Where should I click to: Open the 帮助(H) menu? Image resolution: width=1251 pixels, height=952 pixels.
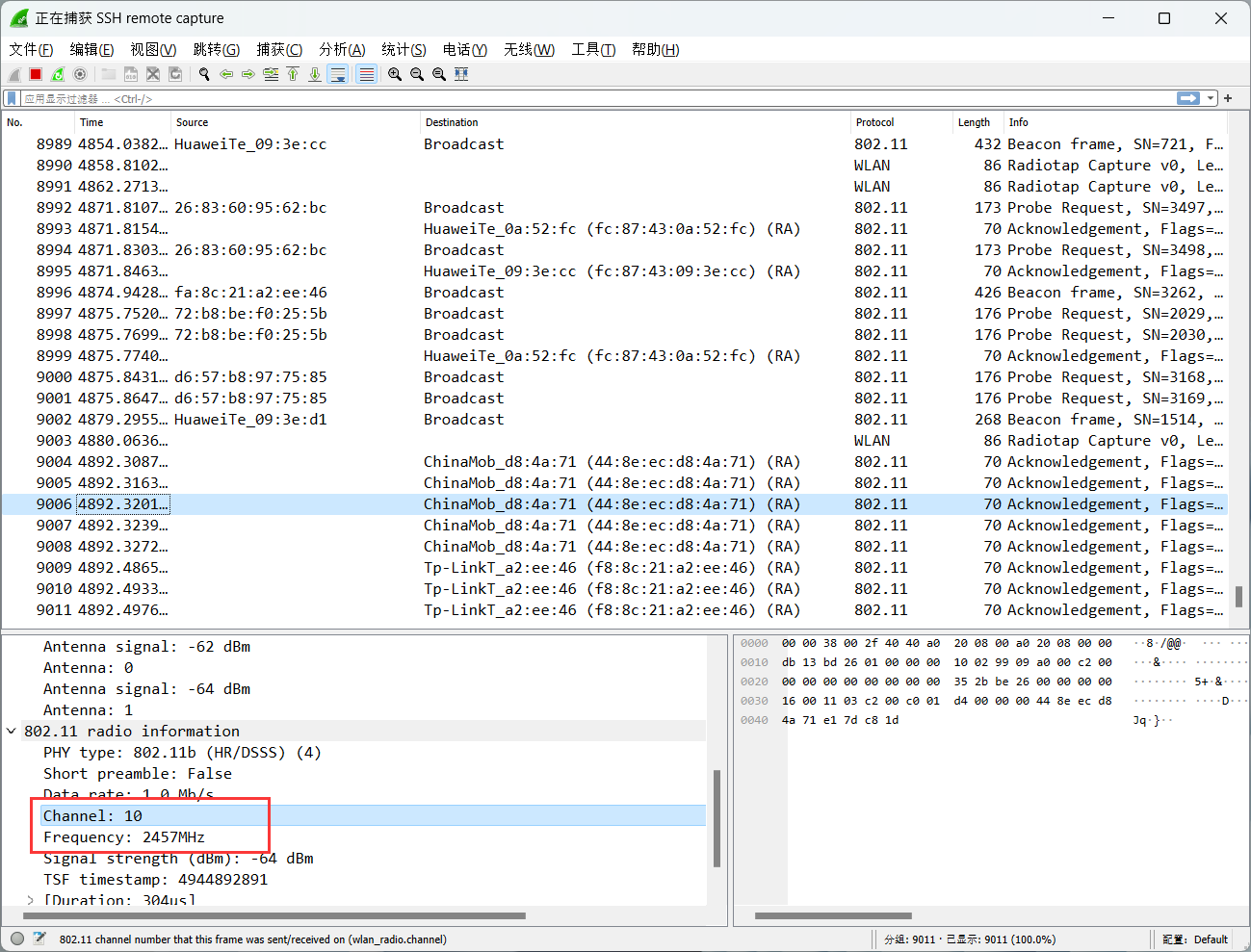[x=655, y=49]
